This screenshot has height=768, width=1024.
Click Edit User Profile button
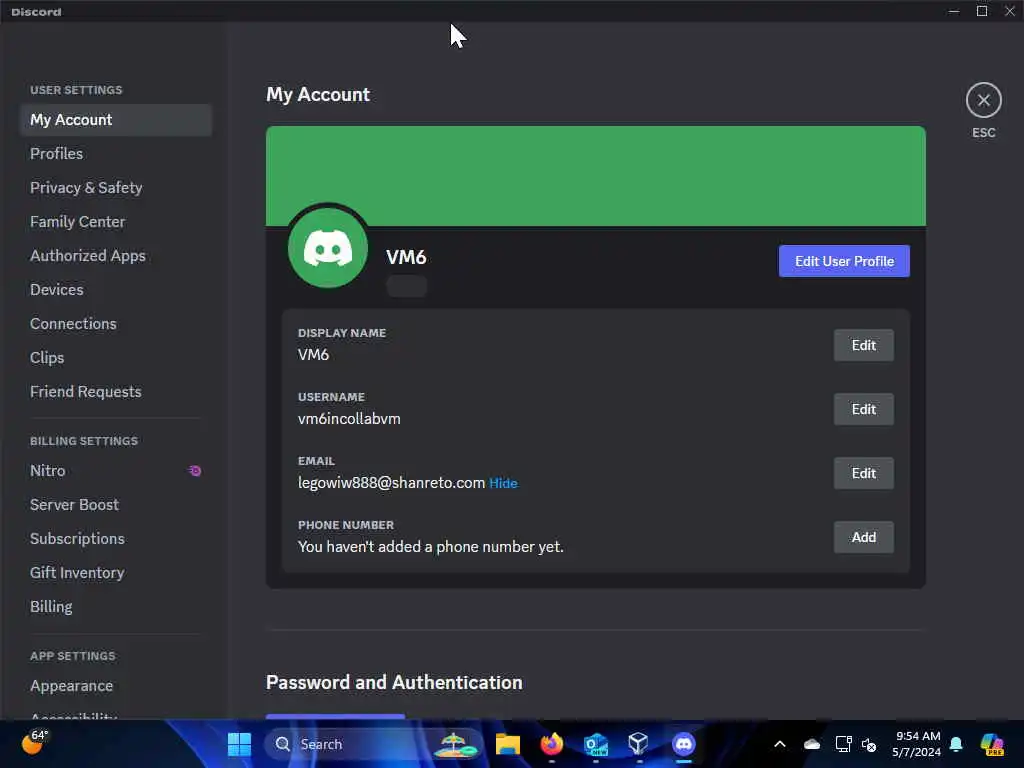tap(844, 261)
